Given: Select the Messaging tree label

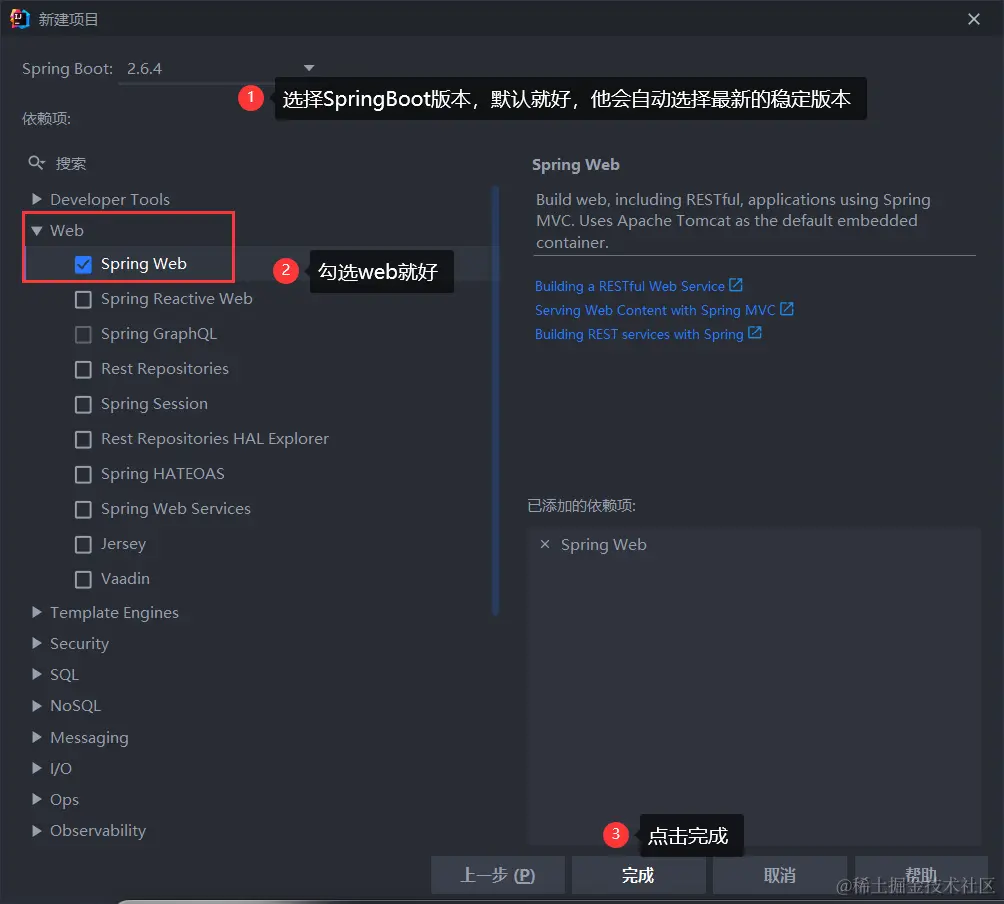Looking at the screenshot, I should click(x=89, y=738).
